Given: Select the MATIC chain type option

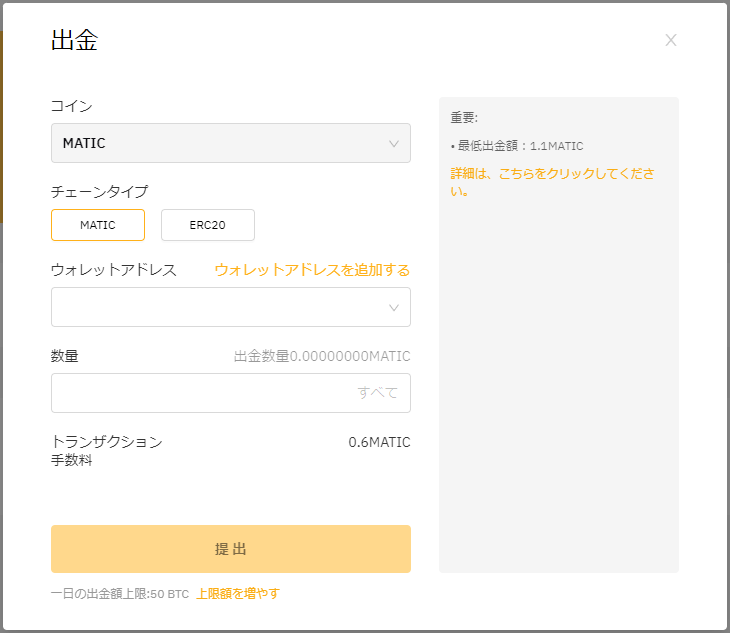Looking at the screenshot, I should pos(98,225).
